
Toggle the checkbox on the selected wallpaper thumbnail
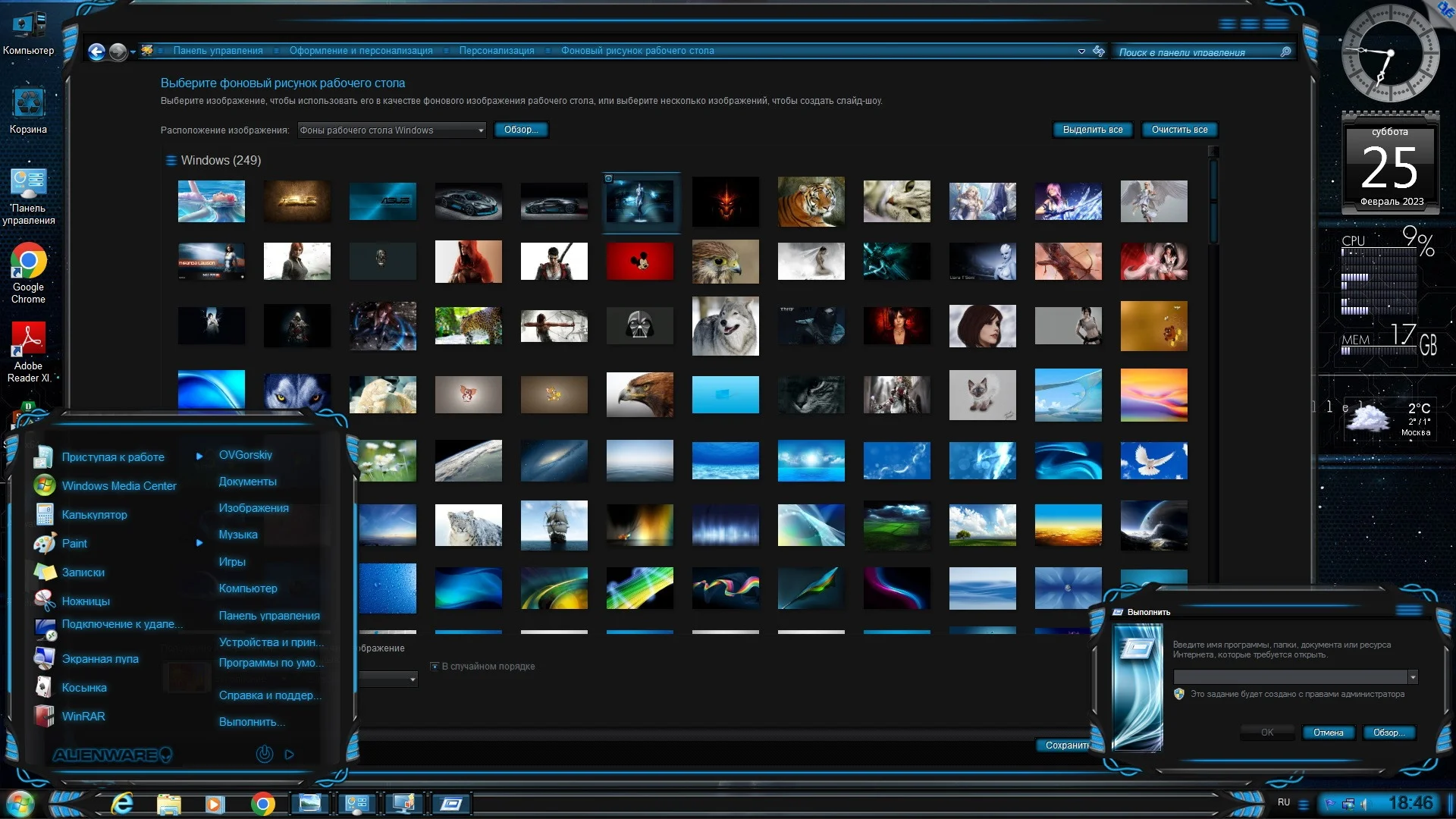click(608, 179)
